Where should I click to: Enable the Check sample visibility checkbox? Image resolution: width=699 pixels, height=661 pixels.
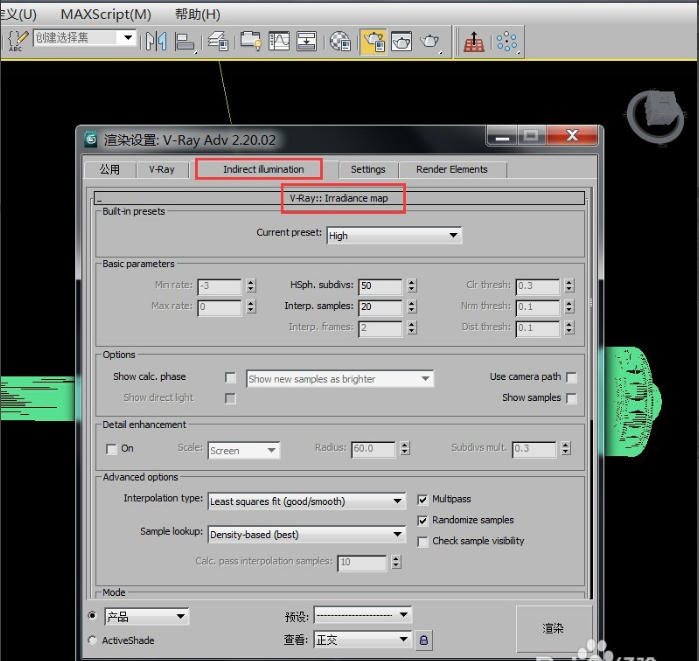422,542
